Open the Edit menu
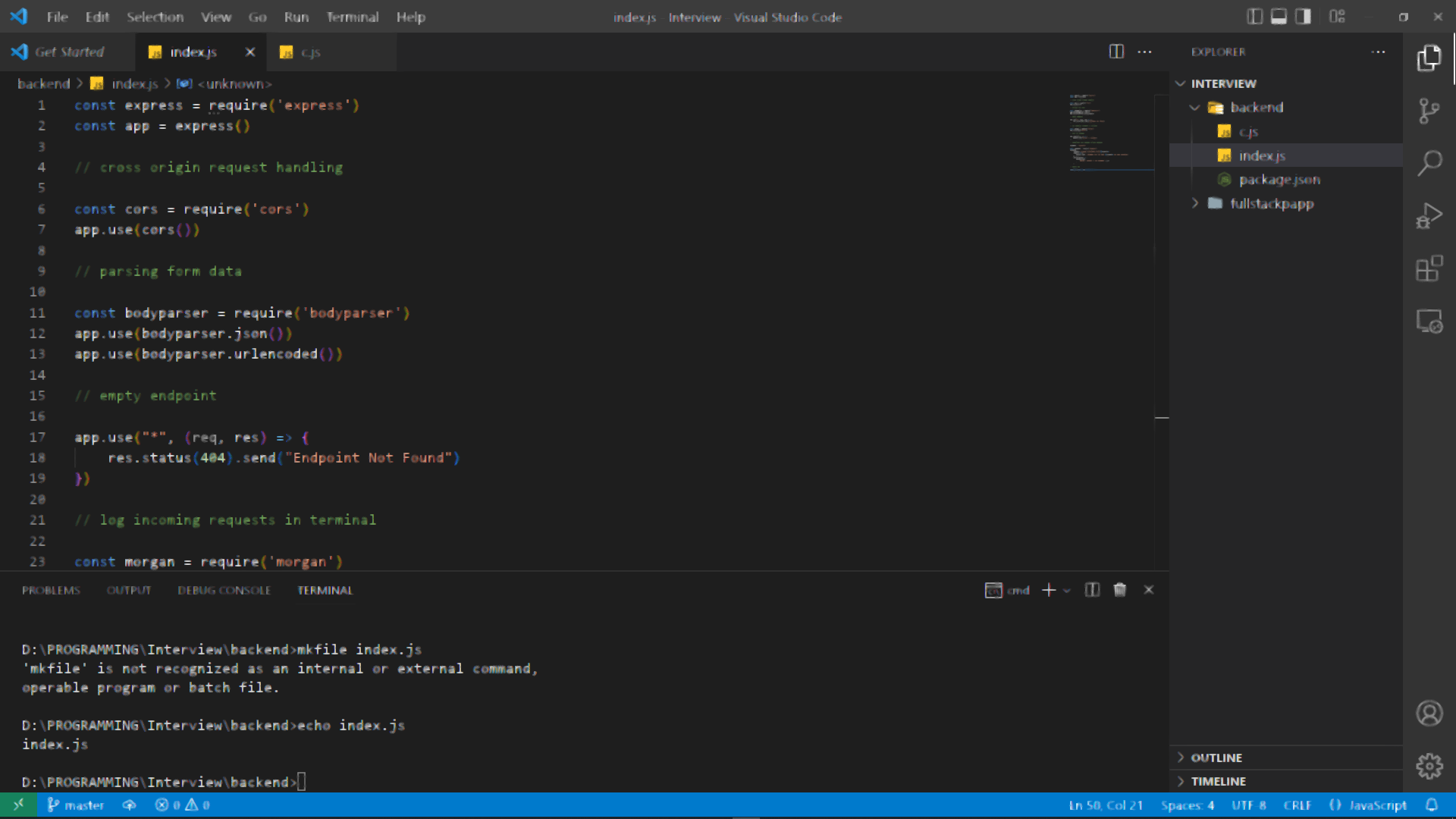The image size is (1456, 819). (97, 17)
